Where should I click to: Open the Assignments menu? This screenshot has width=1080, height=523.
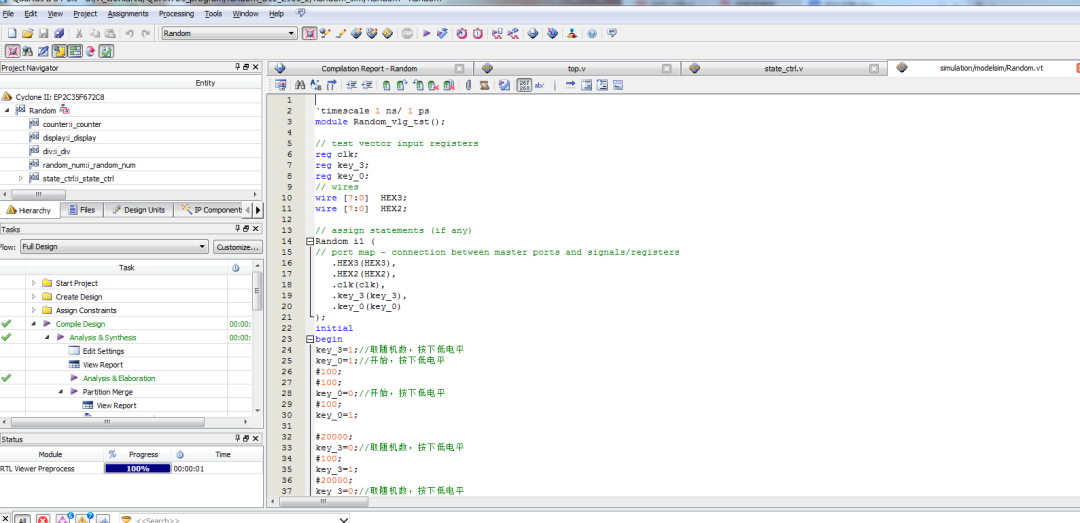pyautogui.click(x=127, y=14)
